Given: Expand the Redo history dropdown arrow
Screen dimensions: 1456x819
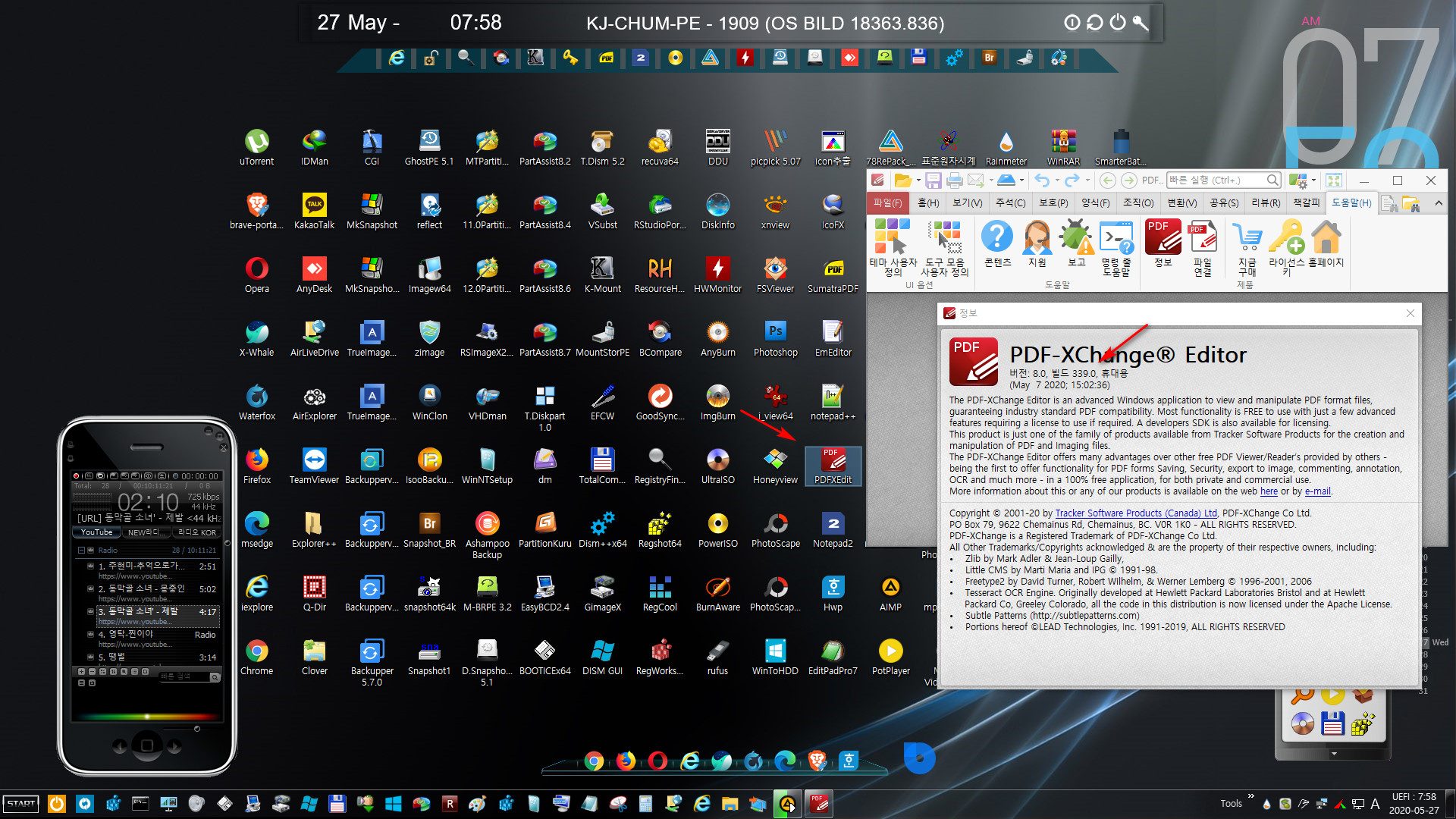Looking at the screenshot, I should pyautogui.click(x=1087, y=180).
